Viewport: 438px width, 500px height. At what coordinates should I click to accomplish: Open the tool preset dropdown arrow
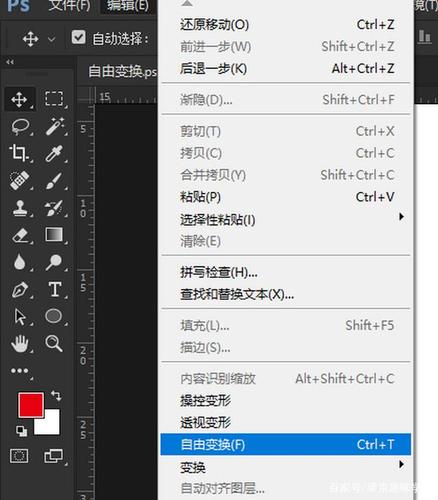click(51, 39)
